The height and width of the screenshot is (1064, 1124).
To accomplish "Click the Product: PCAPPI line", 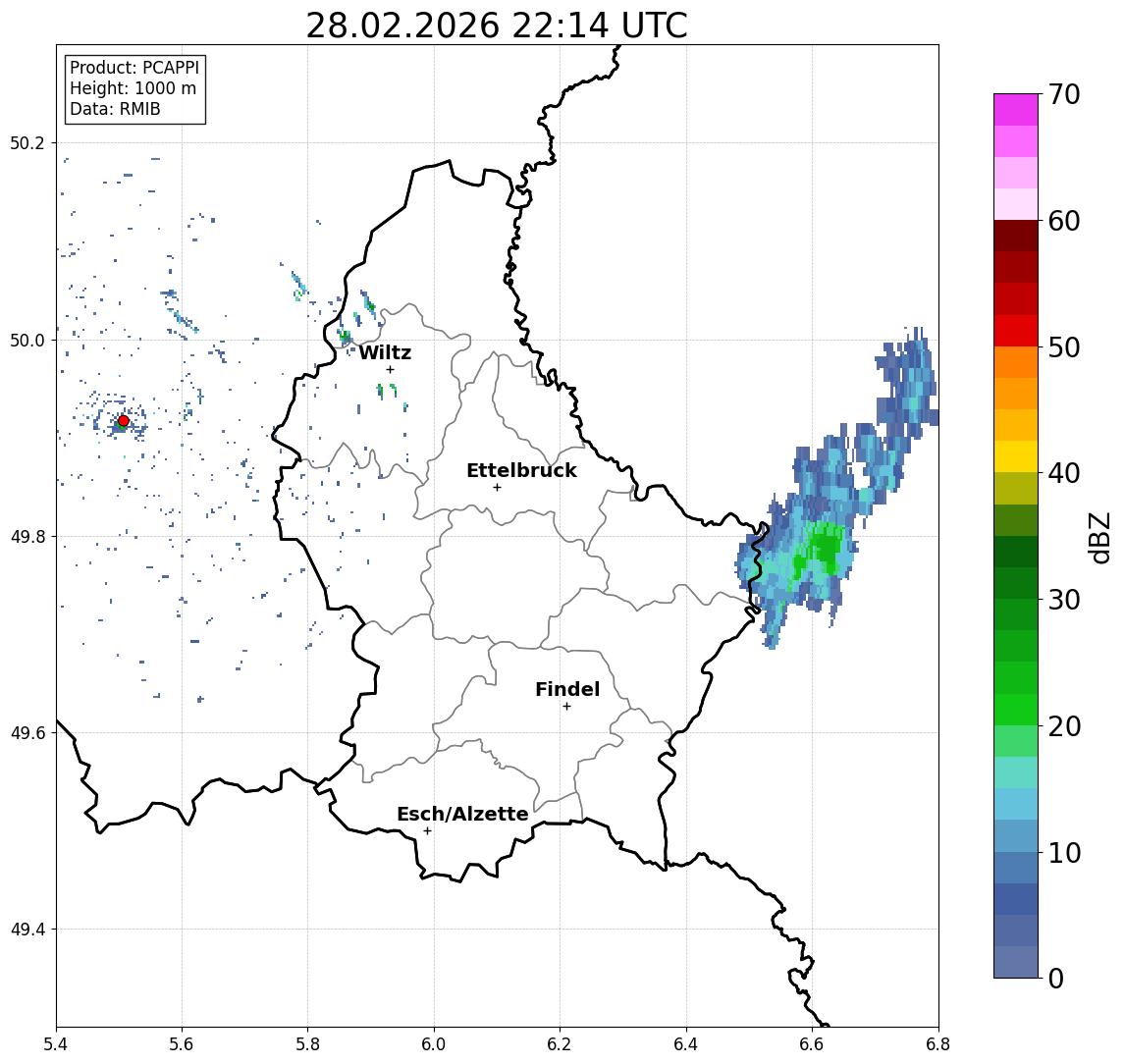I will [x=134, y=68].
